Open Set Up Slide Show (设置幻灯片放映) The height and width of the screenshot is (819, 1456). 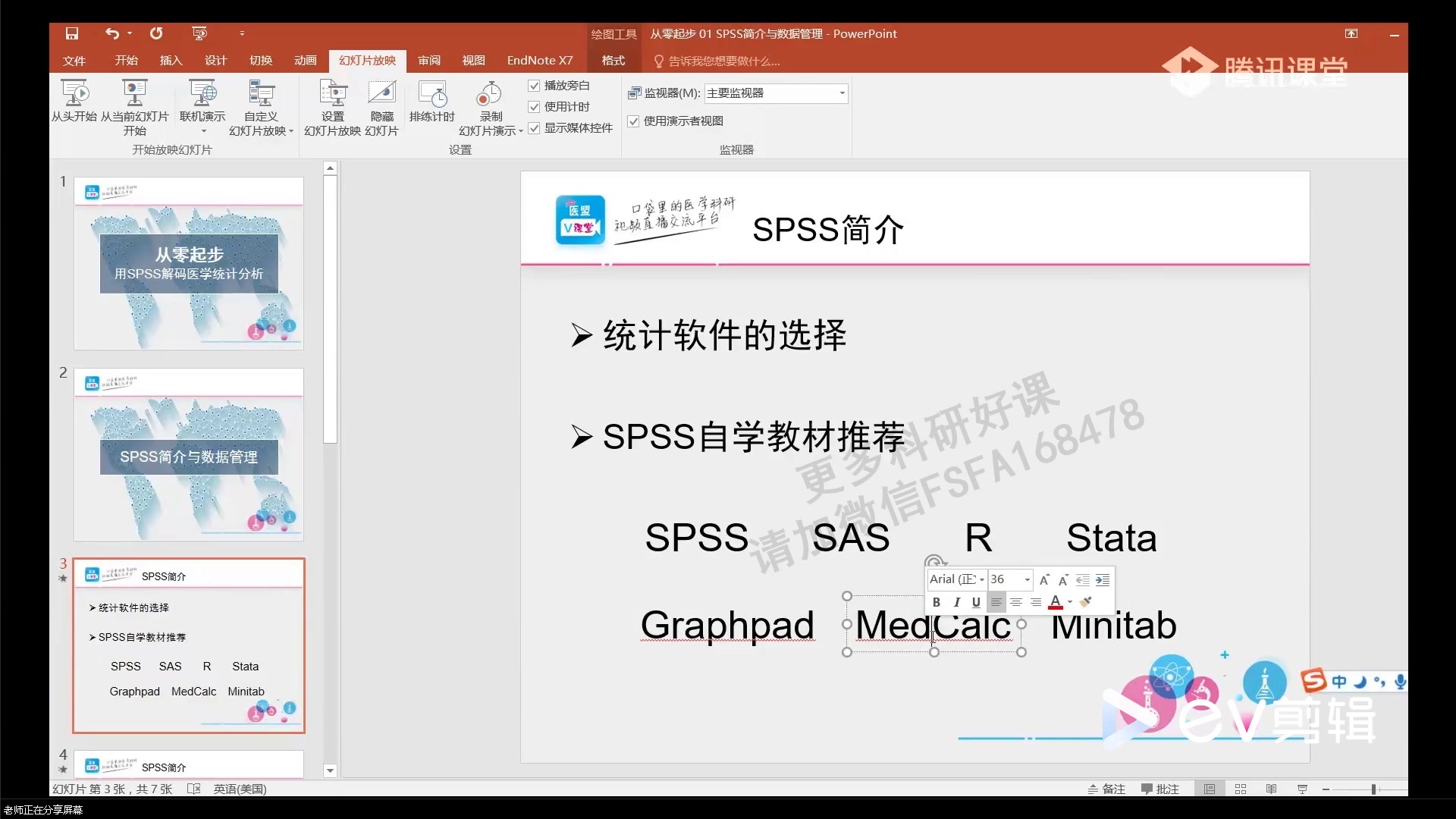tap(333, 108)
